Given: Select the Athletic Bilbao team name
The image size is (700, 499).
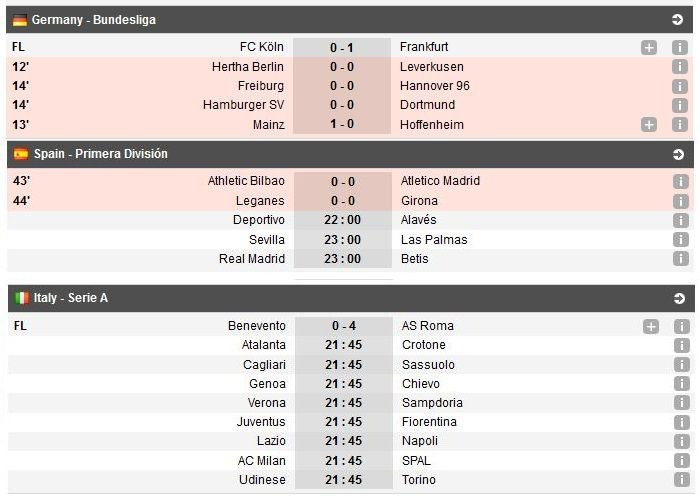Looking at the screenshot, I should pos(246,181).
